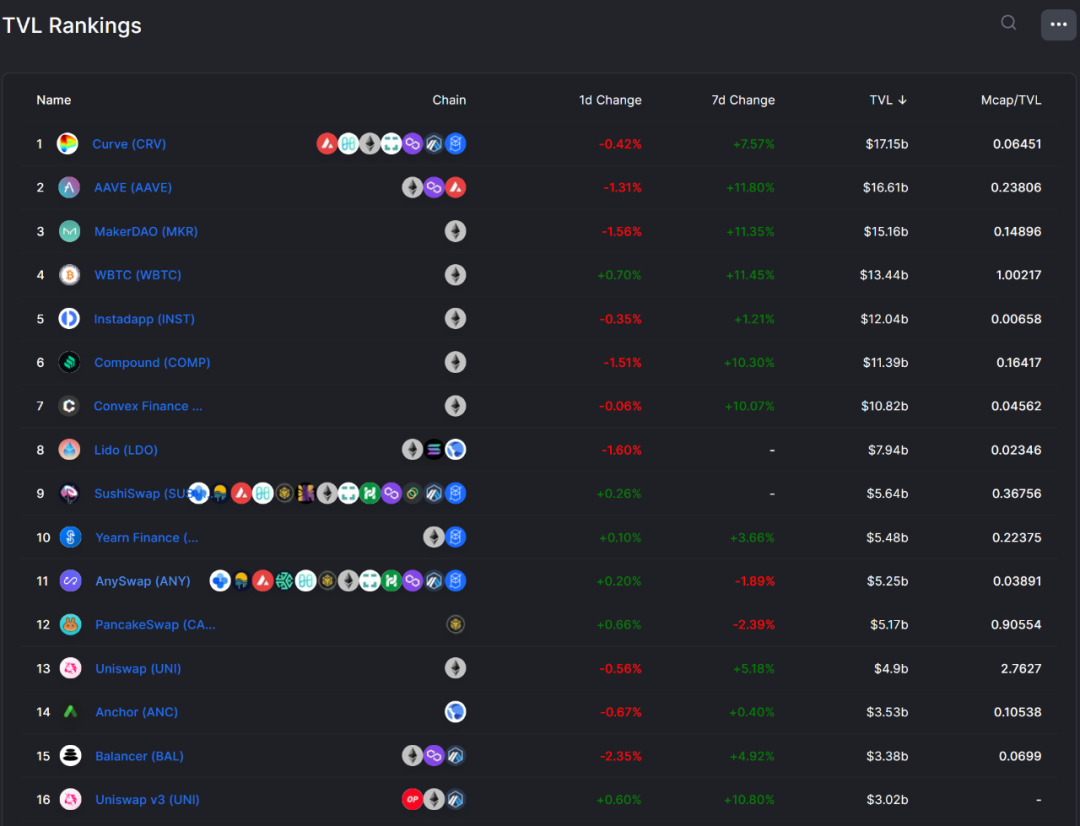Click the Optimism chain icon in Uniswap v3 row
Screen dimensions: 1080x826
pyautogui.click(x=412, y=800)
